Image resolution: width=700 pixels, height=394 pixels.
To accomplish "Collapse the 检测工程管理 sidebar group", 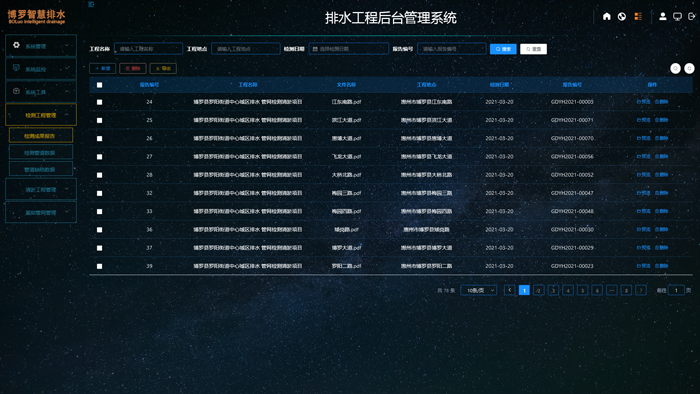I will point(41,115).
